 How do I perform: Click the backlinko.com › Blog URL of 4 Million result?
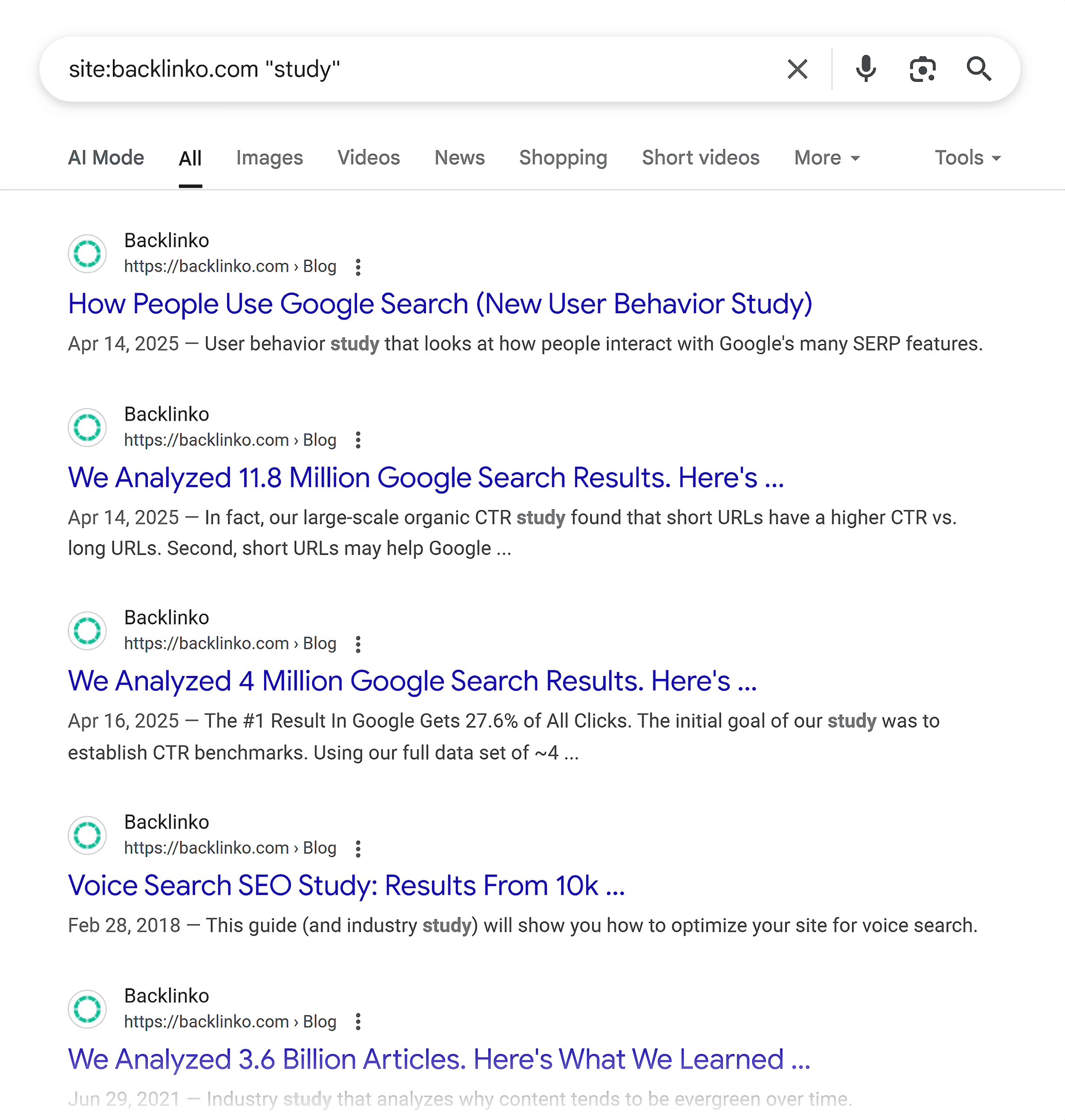pos(230,644)
